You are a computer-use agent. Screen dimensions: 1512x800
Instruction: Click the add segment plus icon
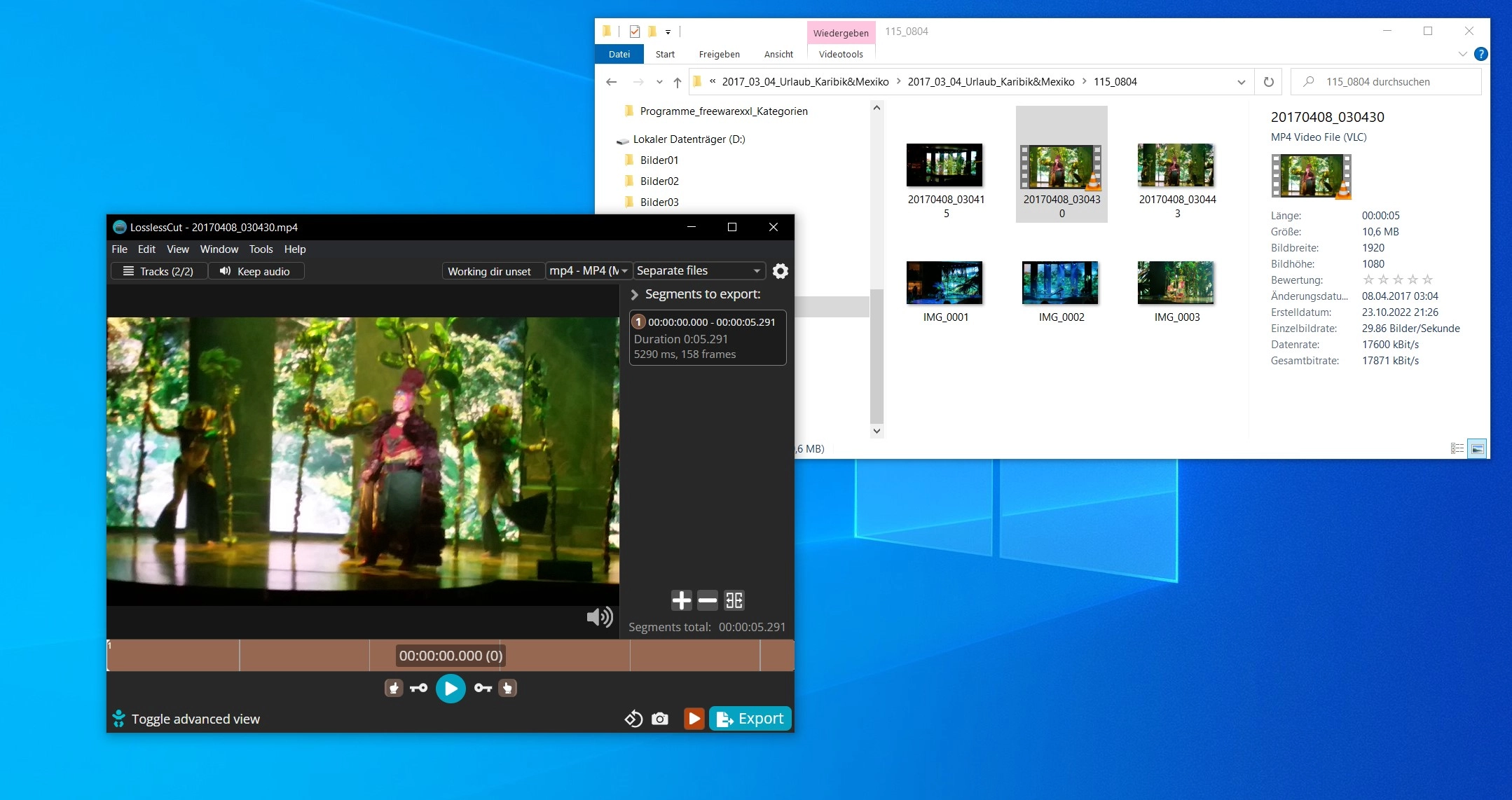(x=681, y=600)
